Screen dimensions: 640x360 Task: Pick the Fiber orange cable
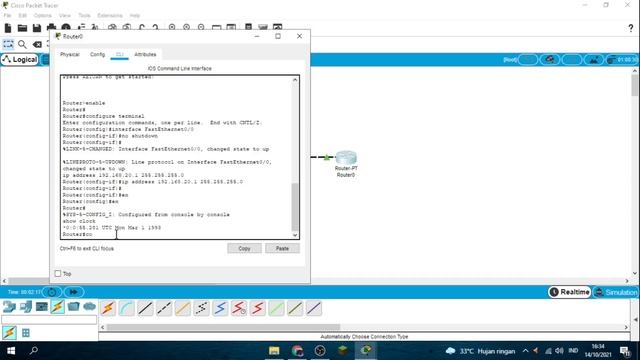coord(183,308)
